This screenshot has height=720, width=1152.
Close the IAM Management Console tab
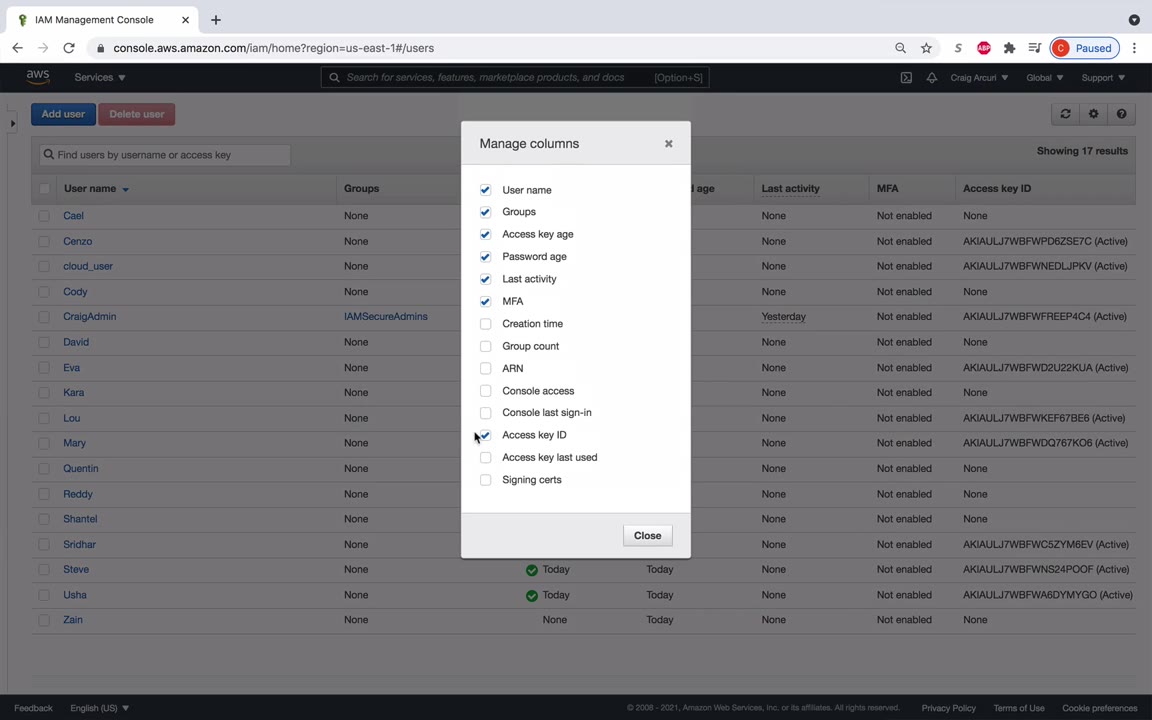(x=185, y=20)
